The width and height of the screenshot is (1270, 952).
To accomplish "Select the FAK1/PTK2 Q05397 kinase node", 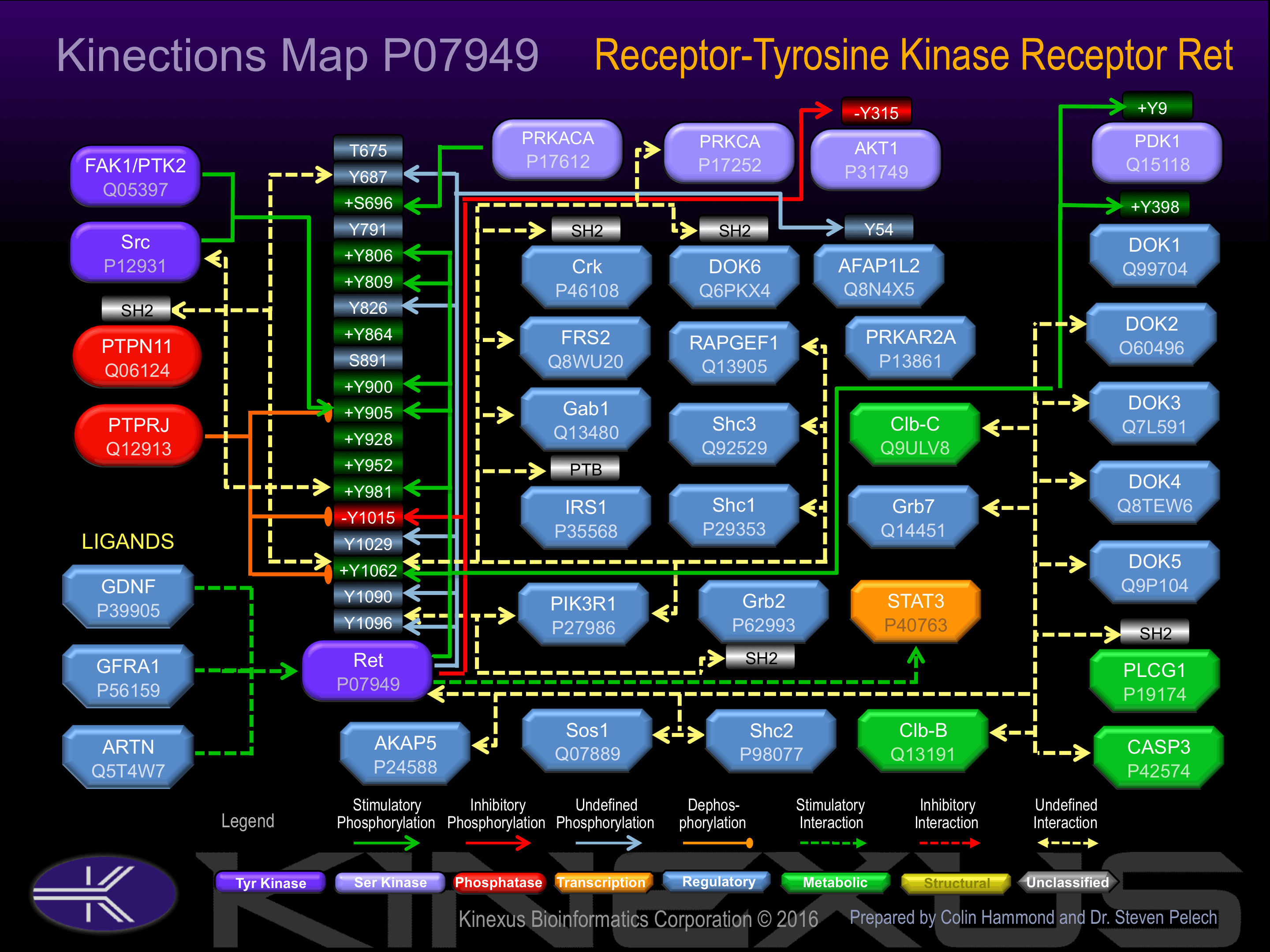I will [135, 177].
